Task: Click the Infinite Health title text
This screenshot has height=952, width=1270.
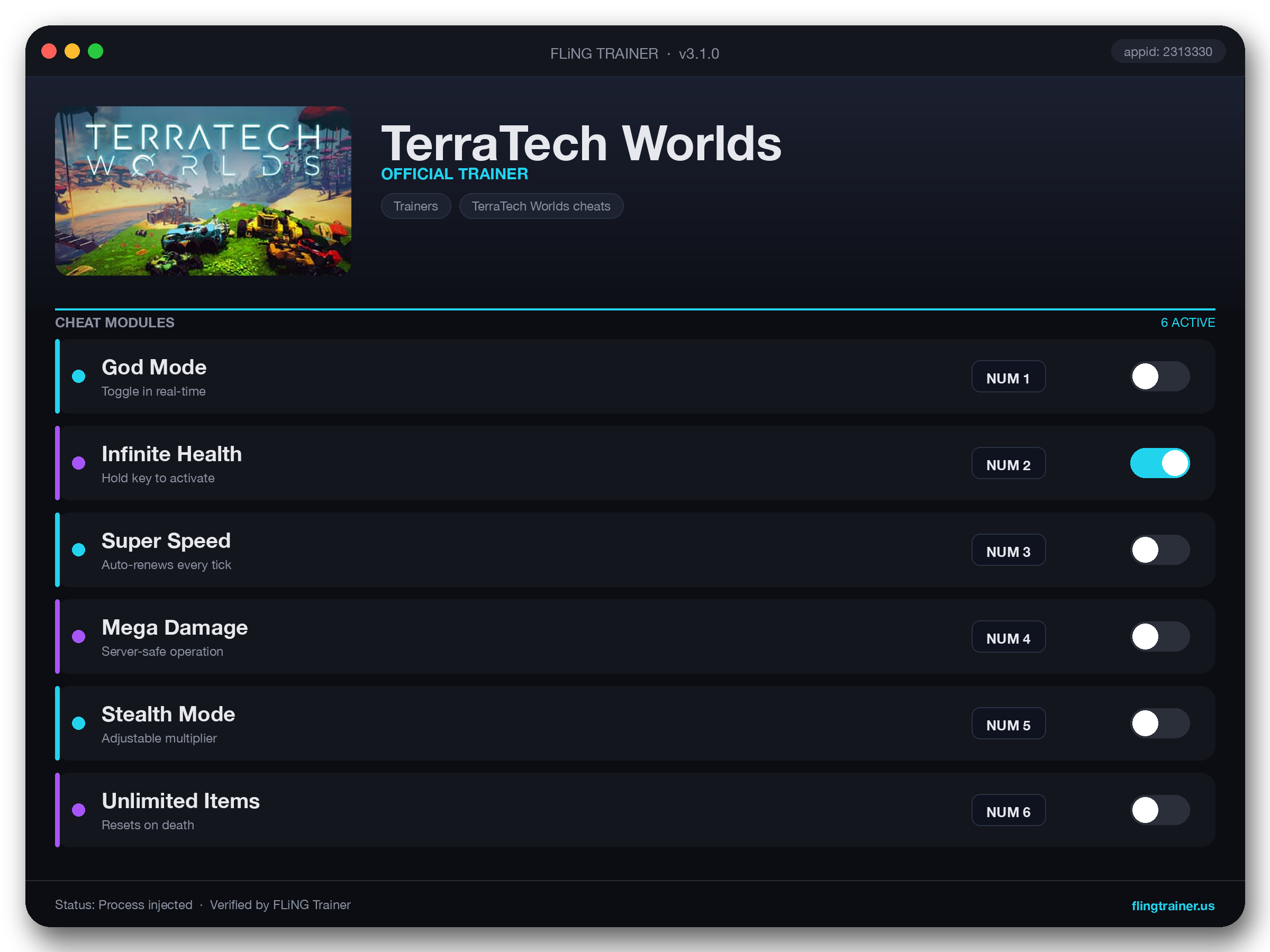Action: 171,454
